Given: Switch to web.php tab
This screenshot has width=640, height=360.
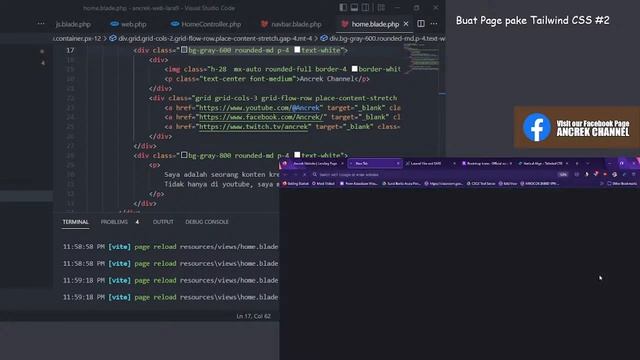Looking at the screenshot, I should point(129,24).
